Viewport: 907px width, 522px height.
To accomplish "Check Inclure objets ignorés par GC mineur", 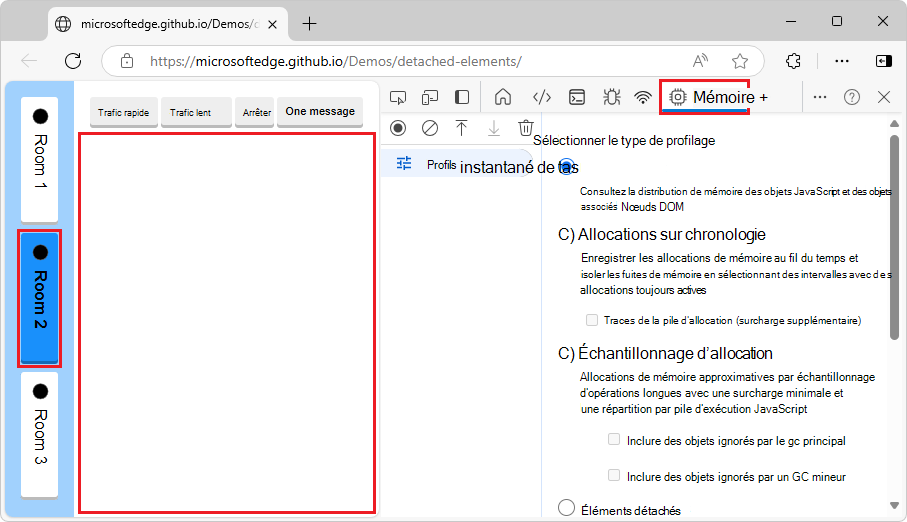I will point(614,475).
